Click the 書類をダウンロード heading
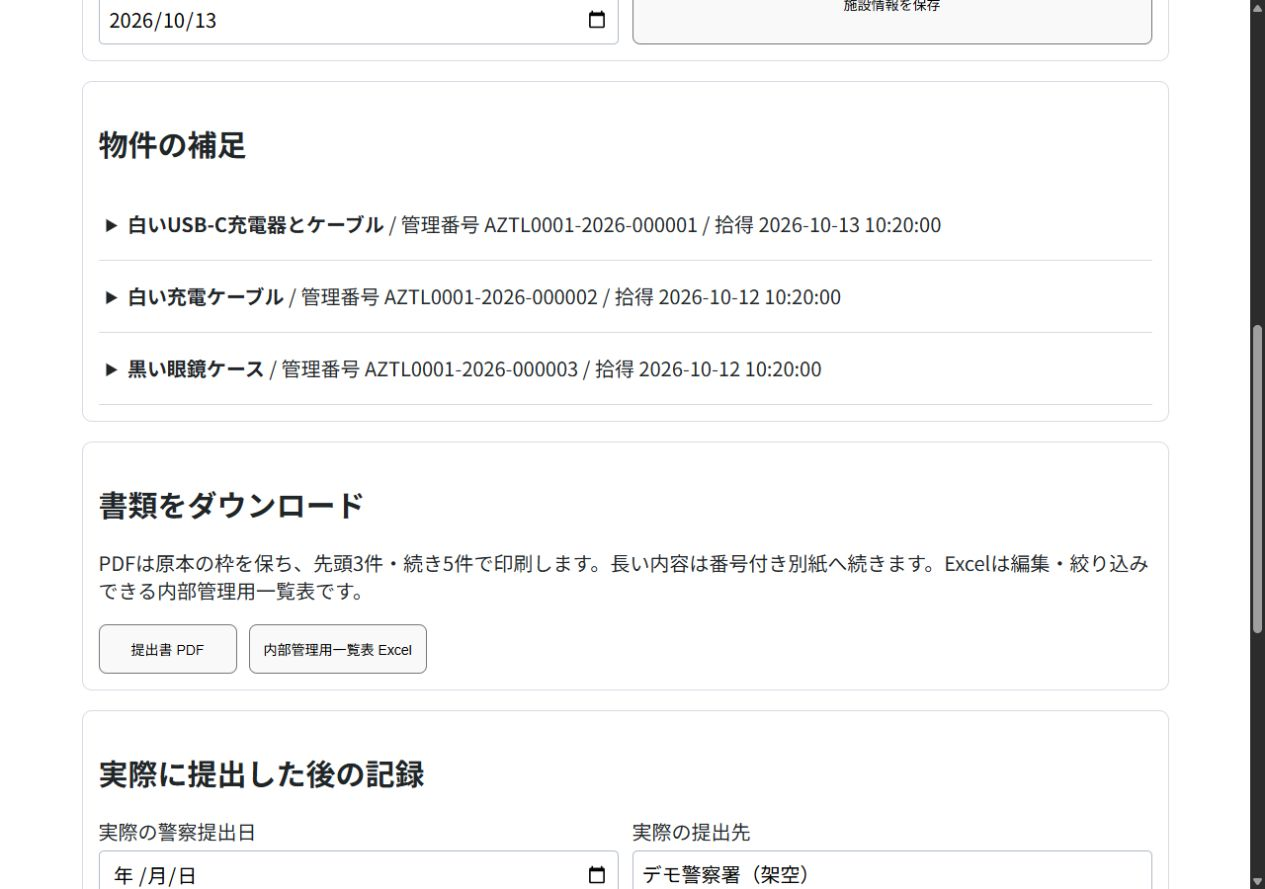Screen dimensions: 1265x889 pos(231,506)
